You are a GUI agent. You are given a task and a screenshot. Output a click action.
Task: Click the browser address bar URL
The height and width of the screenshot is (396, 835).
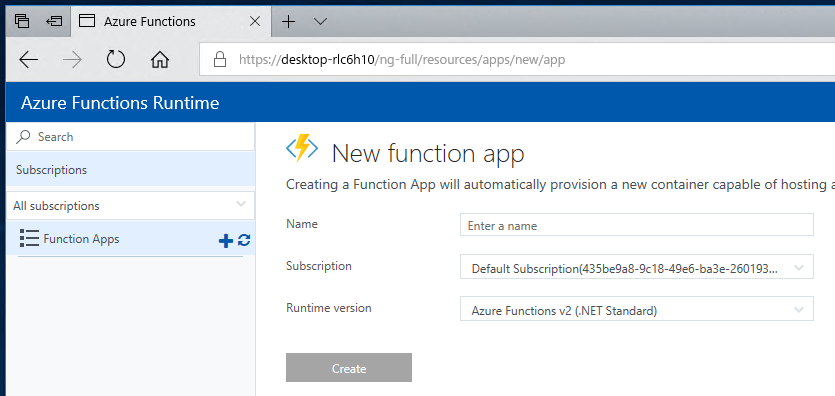pyautogui.click(x=402, y=60)
